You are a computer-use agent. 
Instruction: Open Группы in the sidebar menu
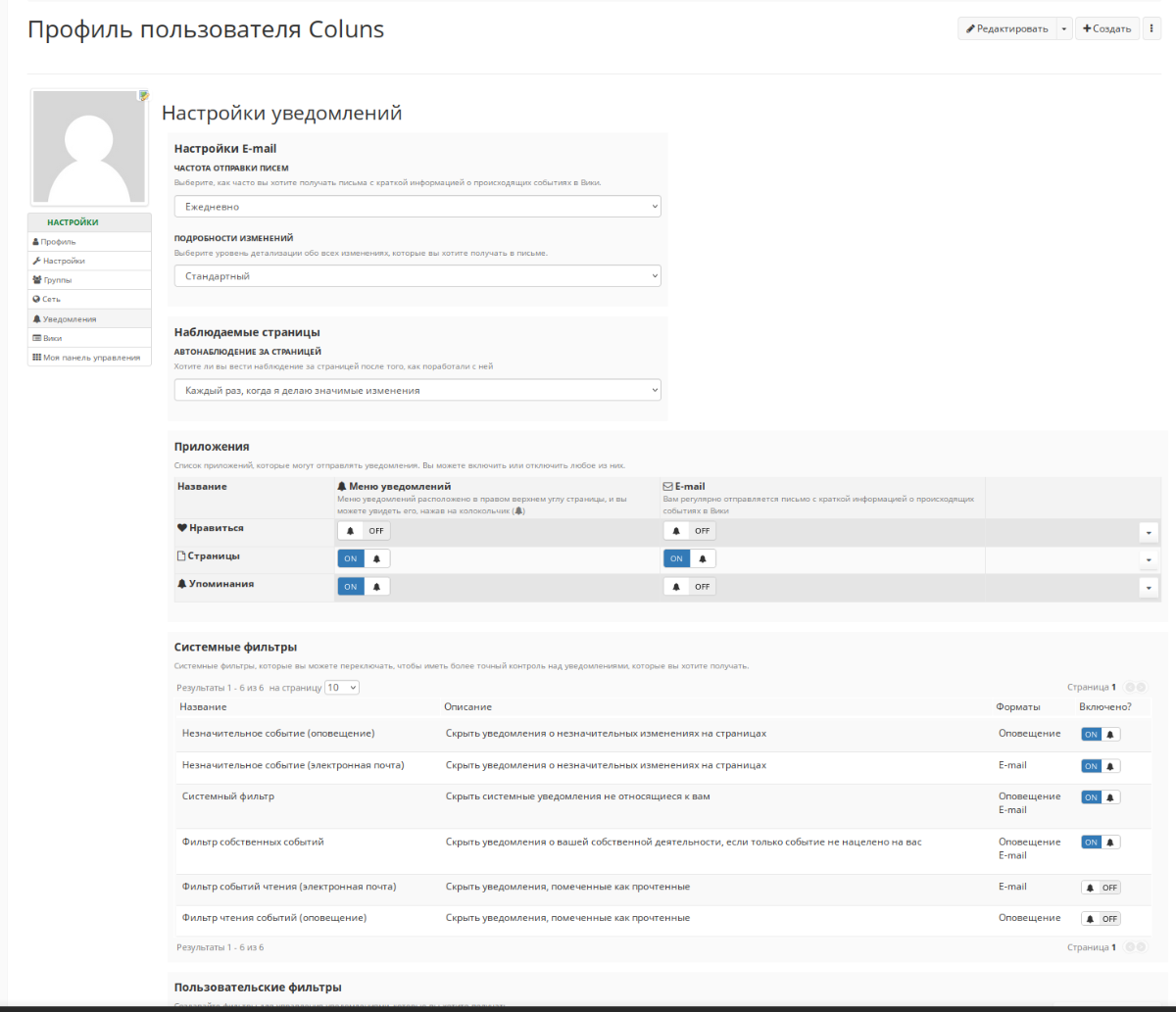coord(57,280)
